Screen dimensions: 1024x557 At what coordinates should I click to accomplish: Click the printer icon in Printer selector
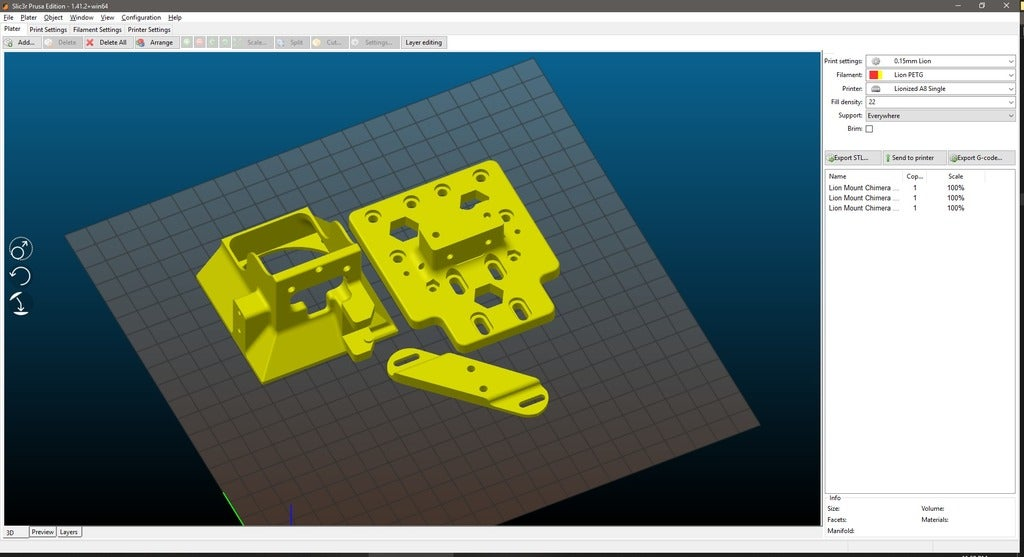click(876, 88)
